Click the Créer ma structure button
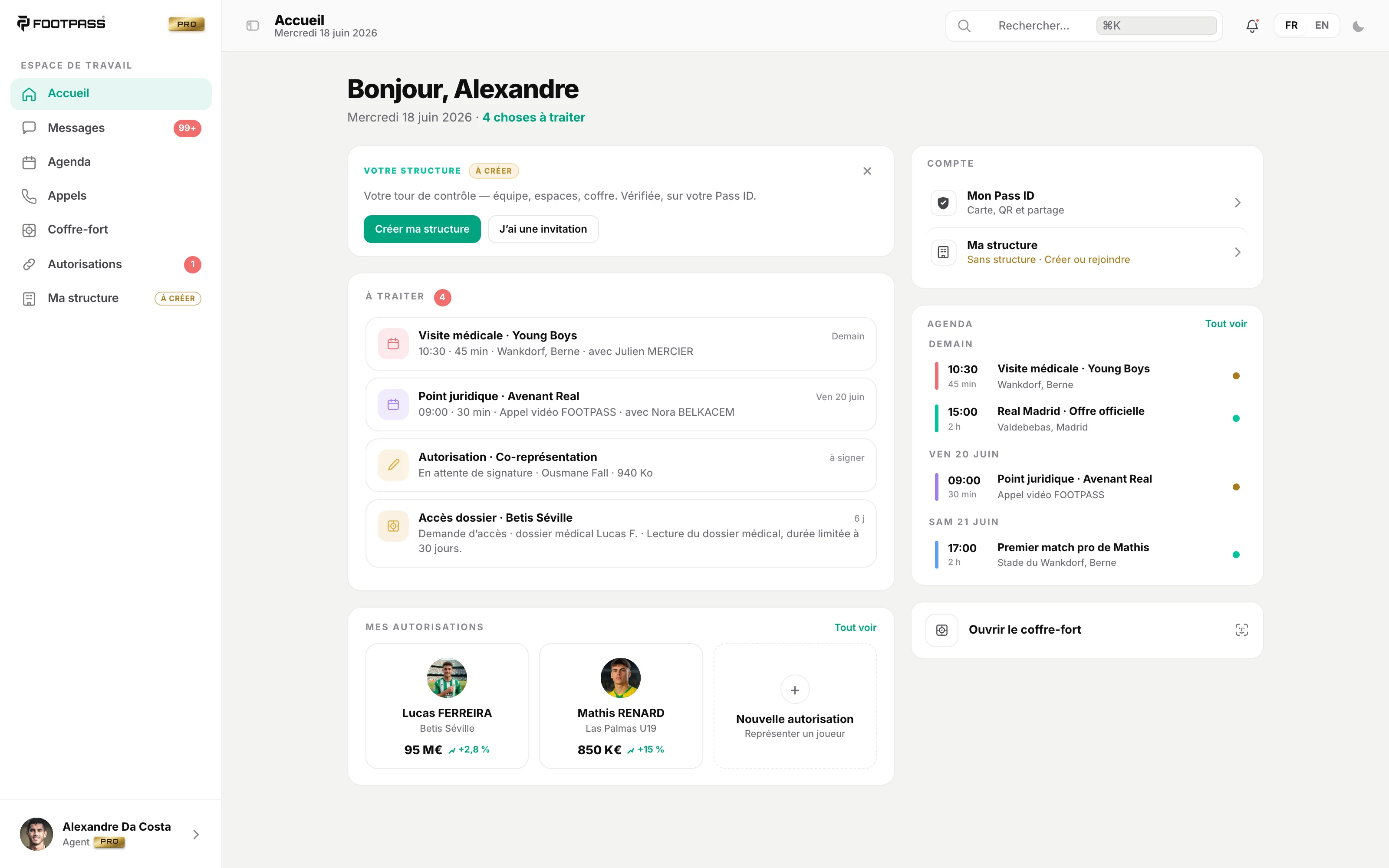The image size is (1389, 868). click(422, 229)
